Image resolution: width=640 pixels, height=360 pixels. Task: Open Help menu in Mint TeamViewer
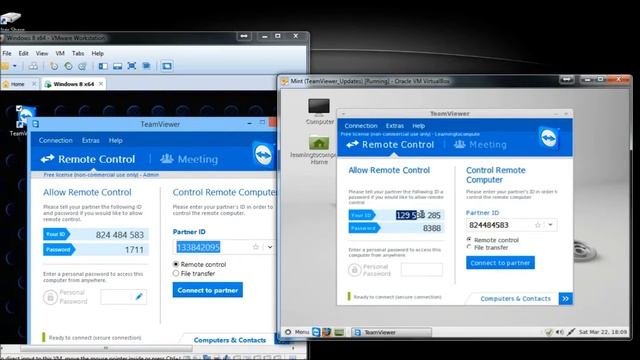[x=418, y=126]
